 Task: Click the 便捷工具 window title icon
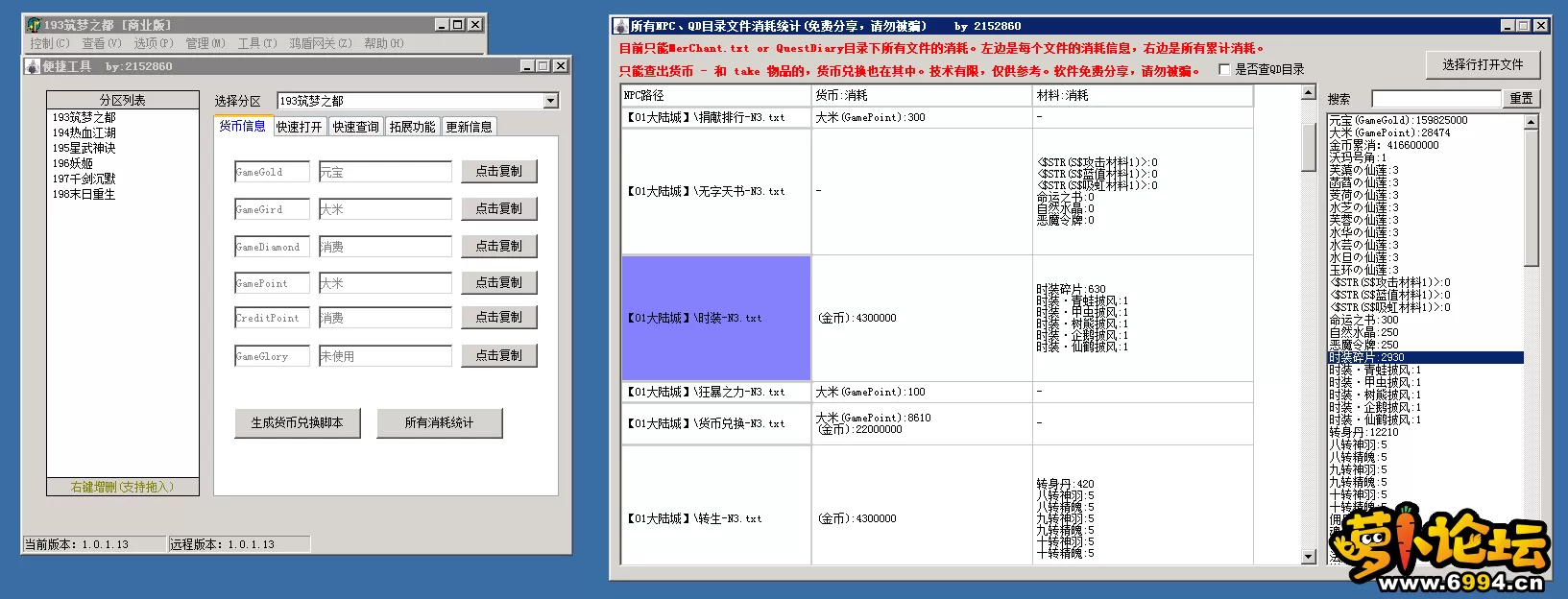(x=32, y=66)
